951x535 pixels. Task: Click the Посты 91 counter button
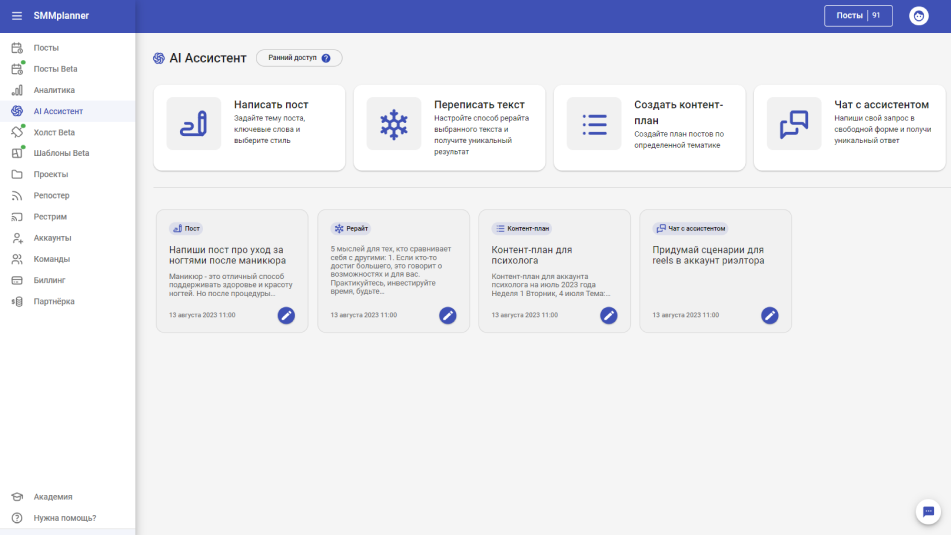click(x=857, y=16)
